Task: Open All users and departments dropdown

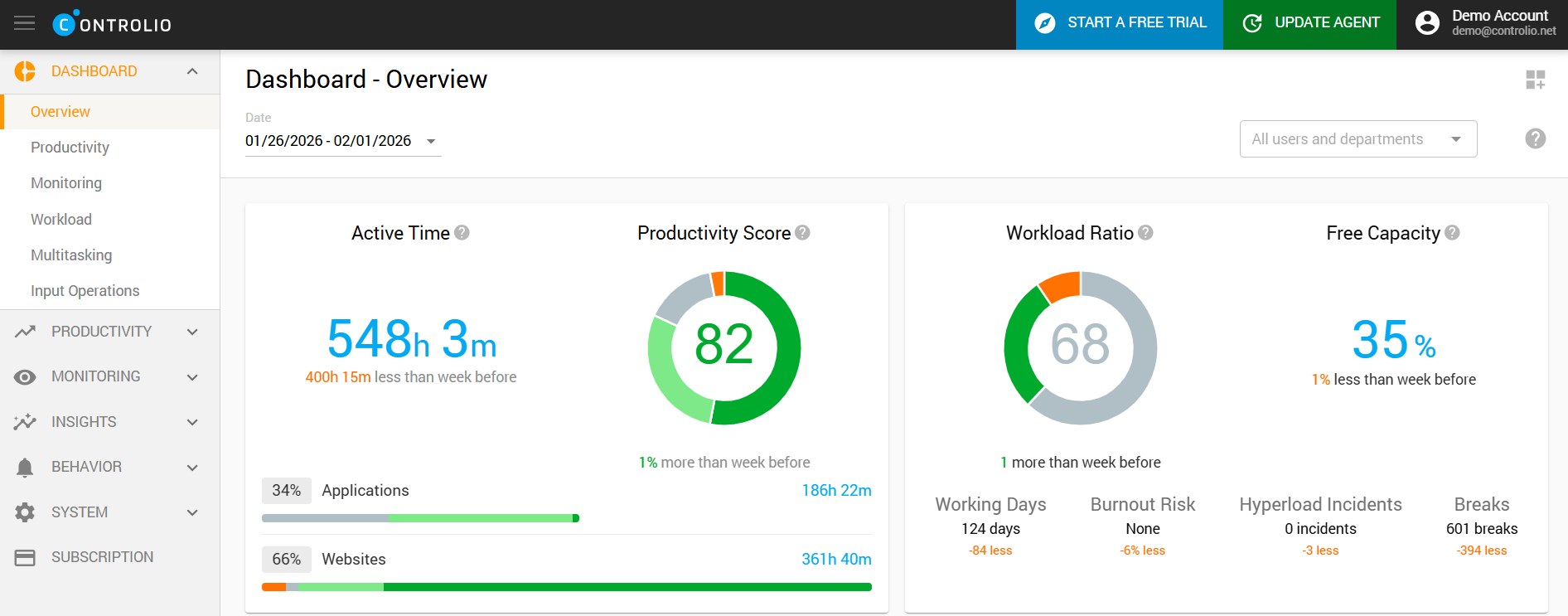Action: pyautogui.click(x=1357, y=139)
